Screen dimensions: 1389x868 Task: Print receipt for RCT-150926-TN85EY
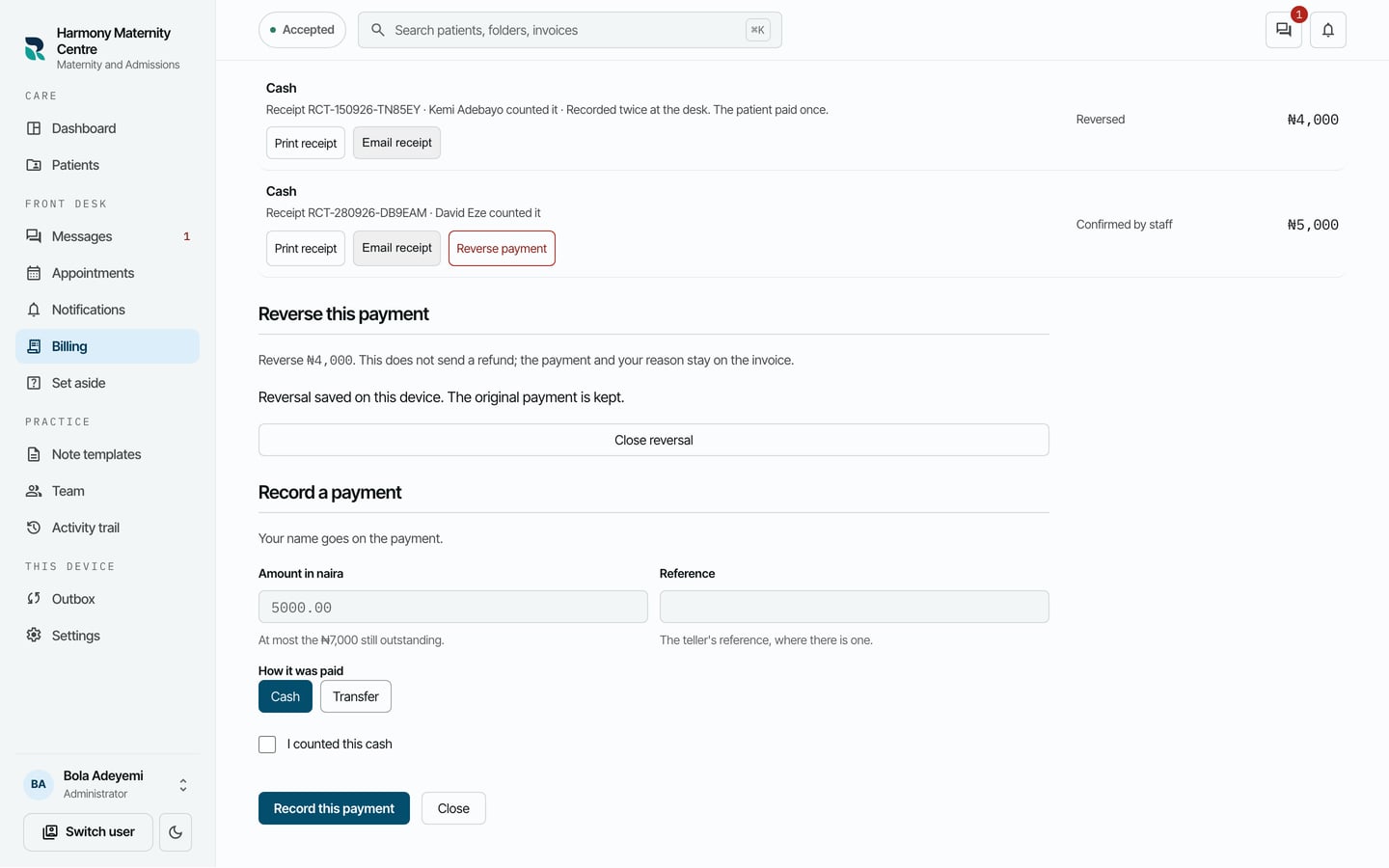306,143
